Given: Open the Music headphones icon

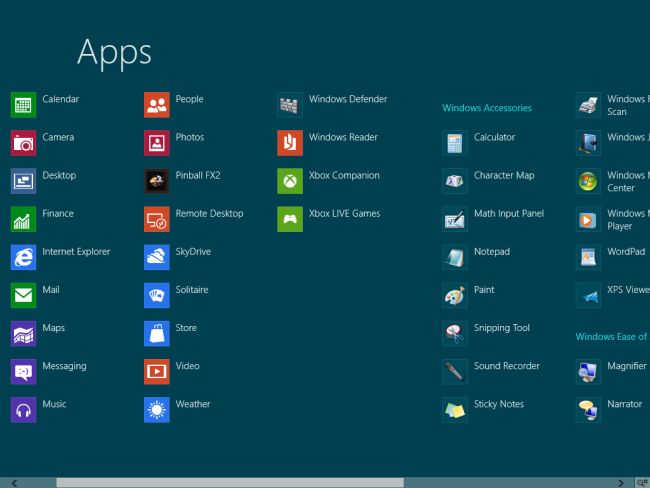Looking at the screenshot, I should (x=23, y=410).
